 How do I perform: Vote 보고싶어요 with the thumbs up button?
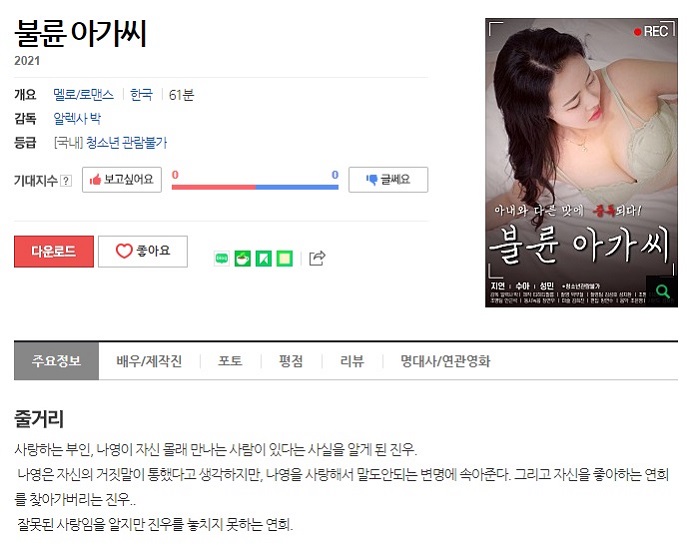pos(122,180)
